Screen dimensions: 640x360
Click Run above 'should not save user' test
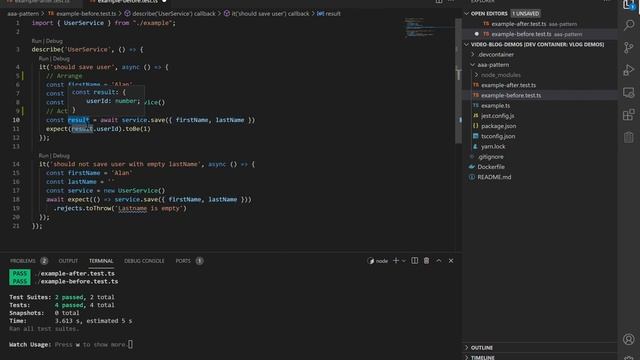click(43, 156)
